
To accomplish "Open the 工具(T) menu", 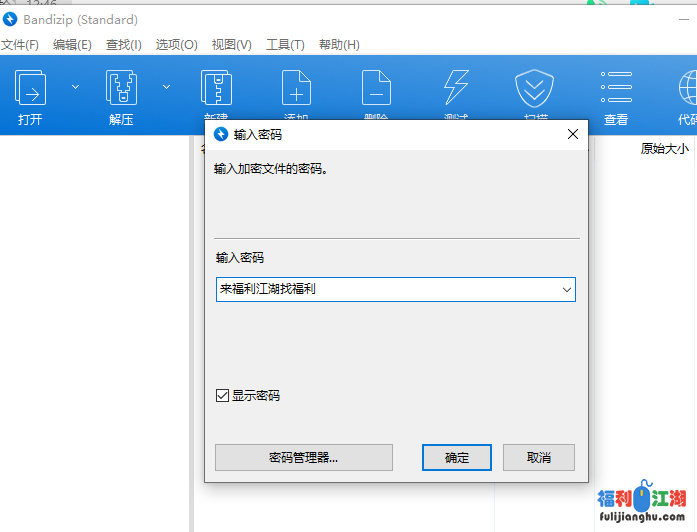I will pos(285,45).
